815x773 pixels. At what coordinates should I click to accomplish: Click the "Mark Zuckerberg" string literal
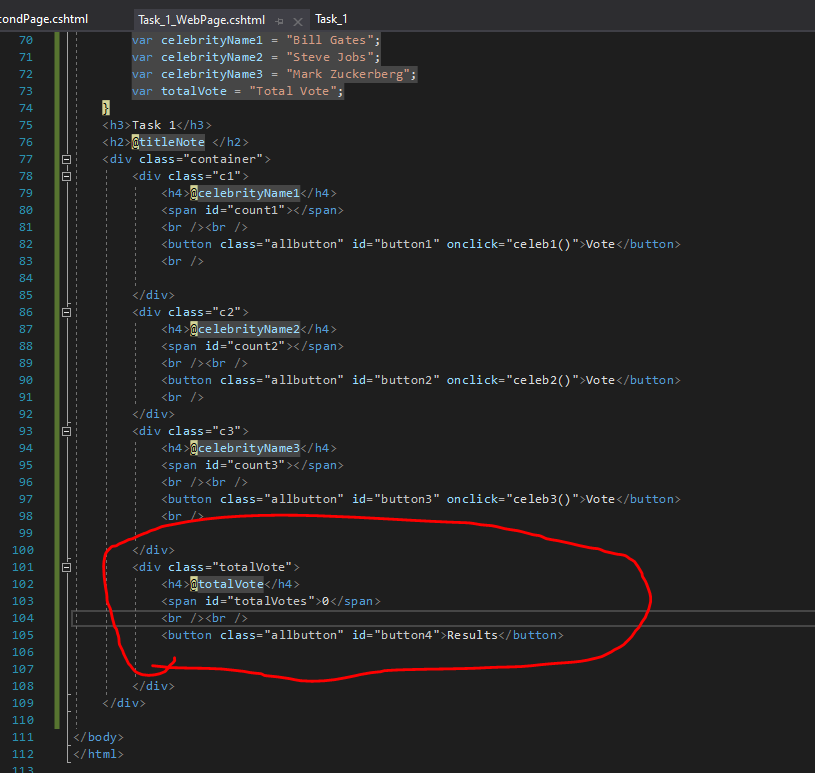click(351, 74)
